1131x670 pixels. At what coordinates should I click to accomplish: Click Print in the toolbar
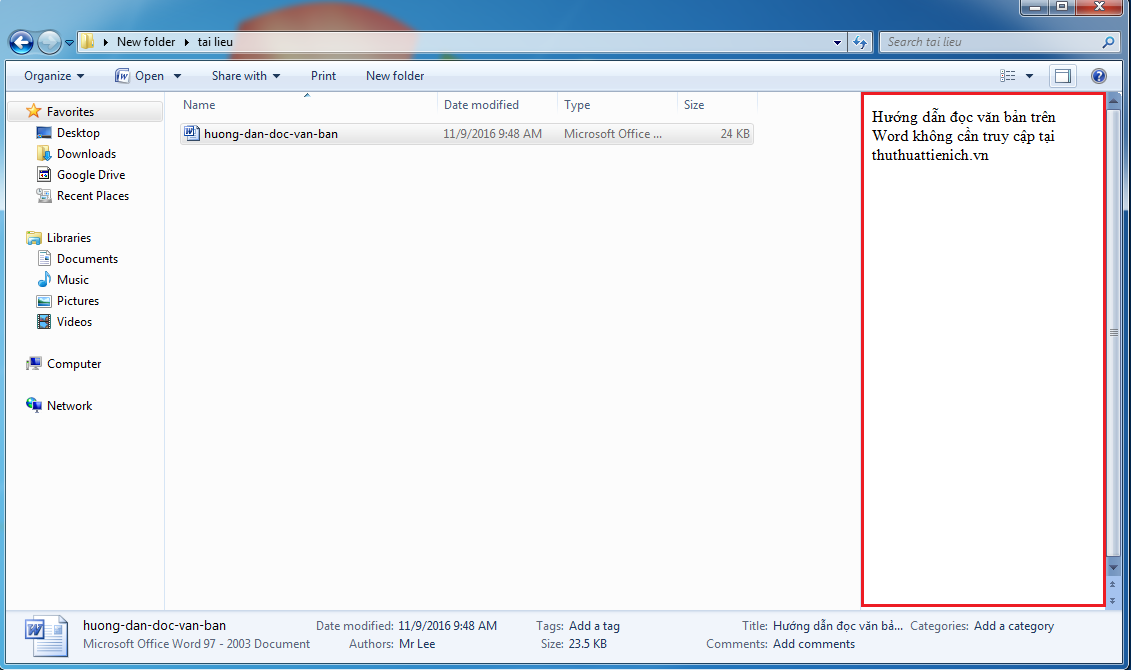pos(323,76)
